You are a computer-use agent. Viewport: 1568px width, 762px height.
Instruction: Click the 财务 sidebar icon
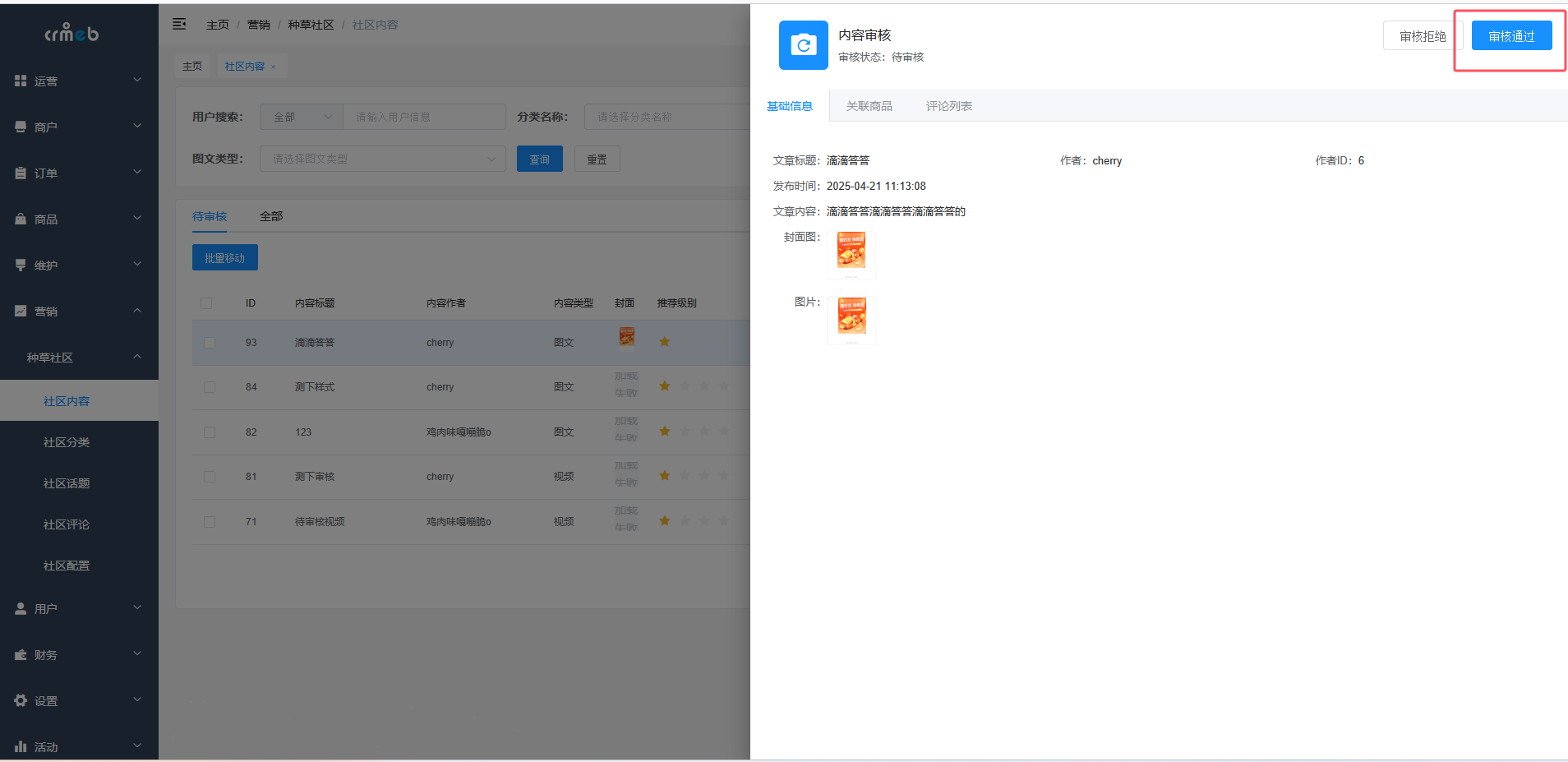coord(21,654)
